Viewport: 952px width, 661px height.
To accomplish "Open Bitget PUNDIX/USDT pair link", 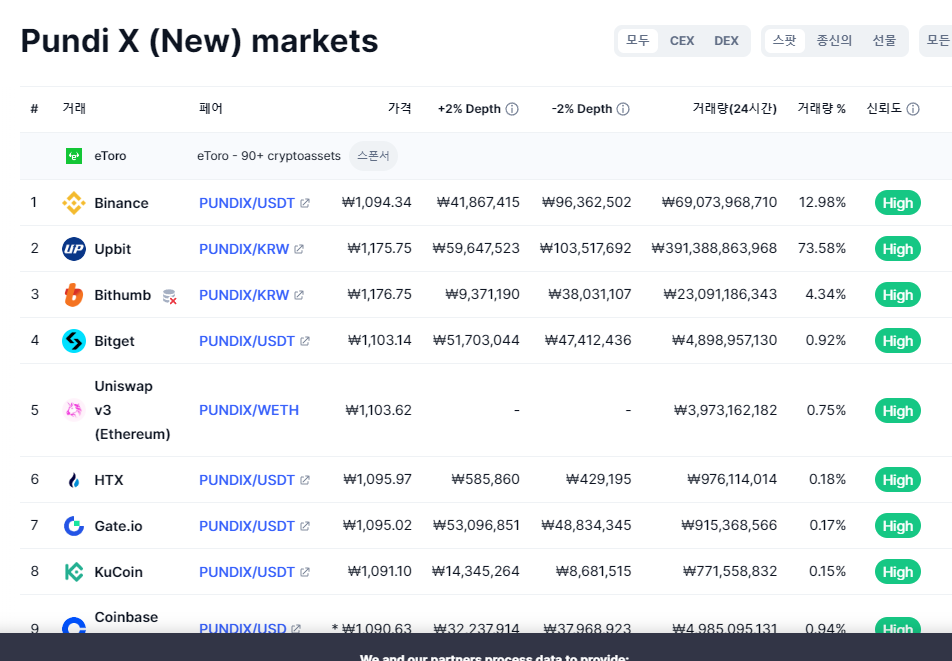I will (x=247, y=341).
